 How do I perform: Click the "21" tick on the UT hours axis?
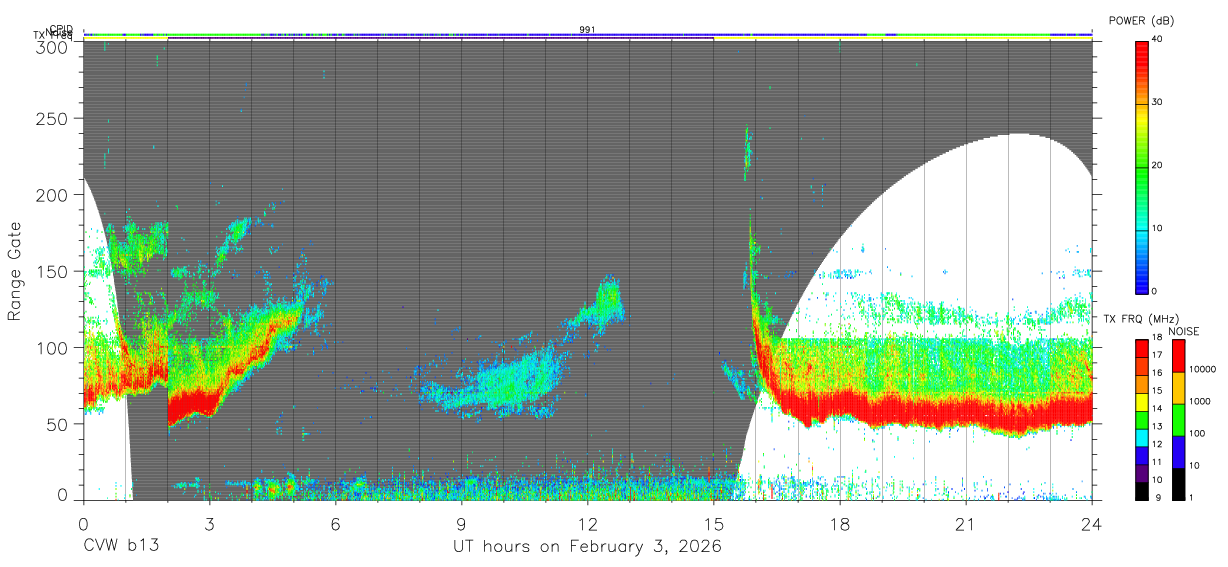(x=965, y=523)
